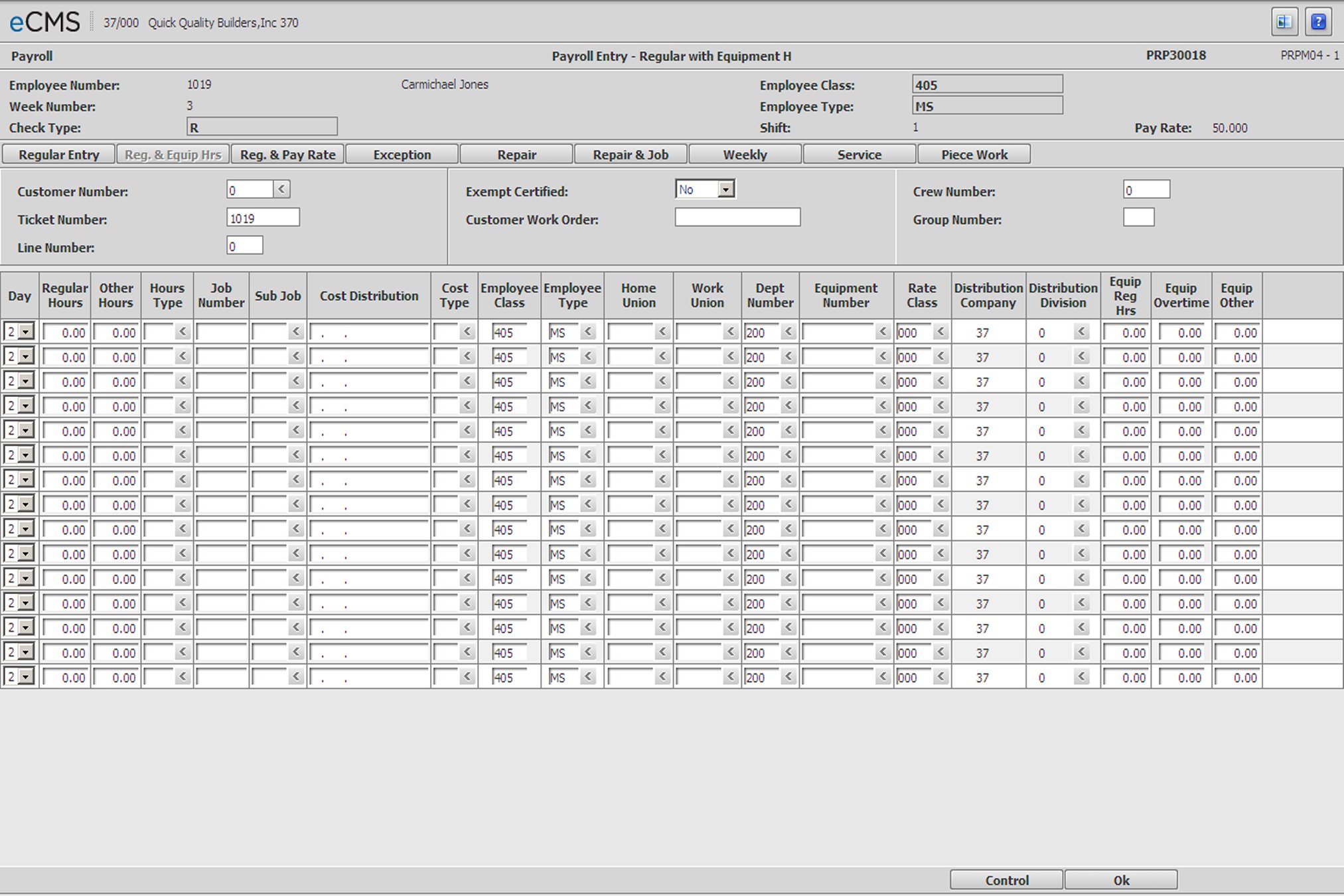Open Rate Class lookup in last grid row
The width and height of the screenshot is (1344, 896).
tap(940, 677)
